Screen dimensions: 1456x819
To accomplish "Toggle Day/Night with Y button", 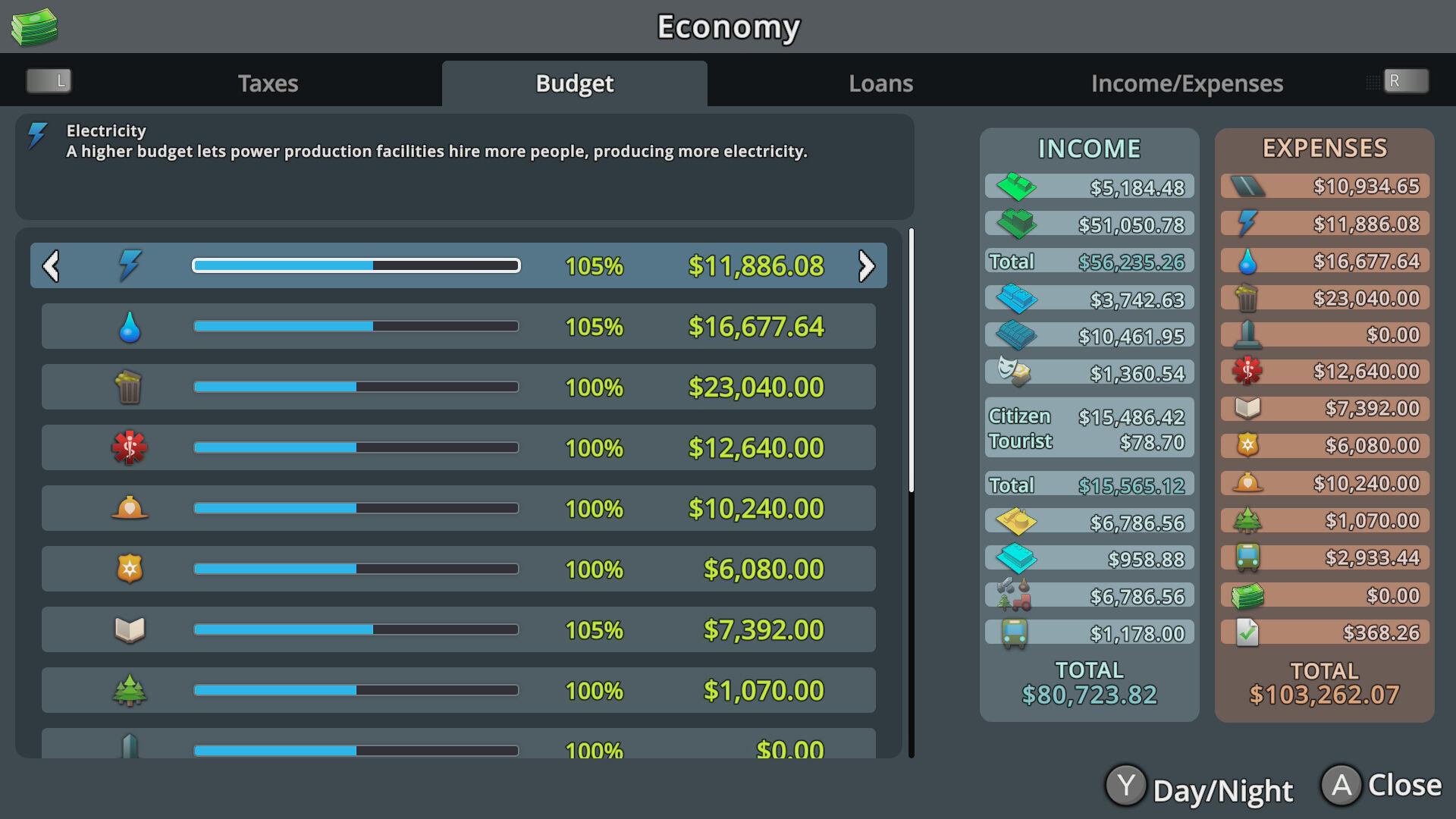I will point(1125,786).
